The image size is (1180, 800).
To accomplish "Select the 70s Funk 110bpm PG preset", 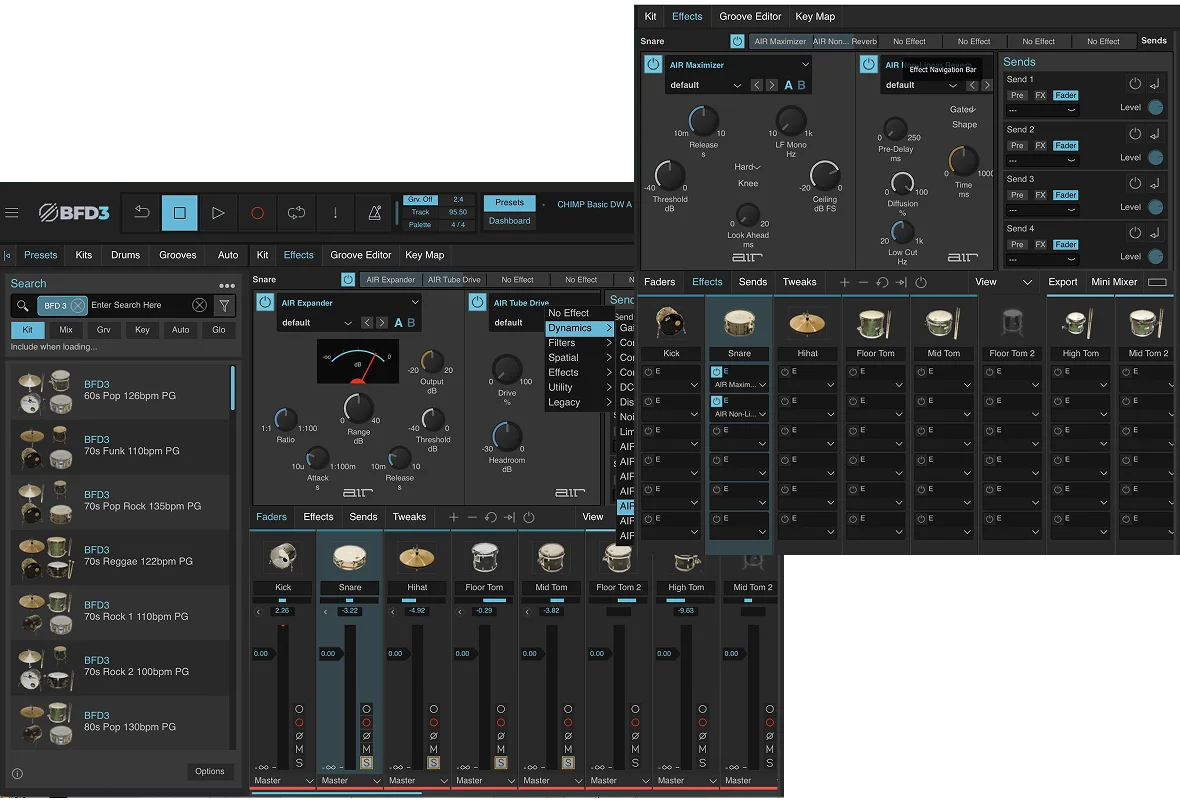I will pos(120,445).
